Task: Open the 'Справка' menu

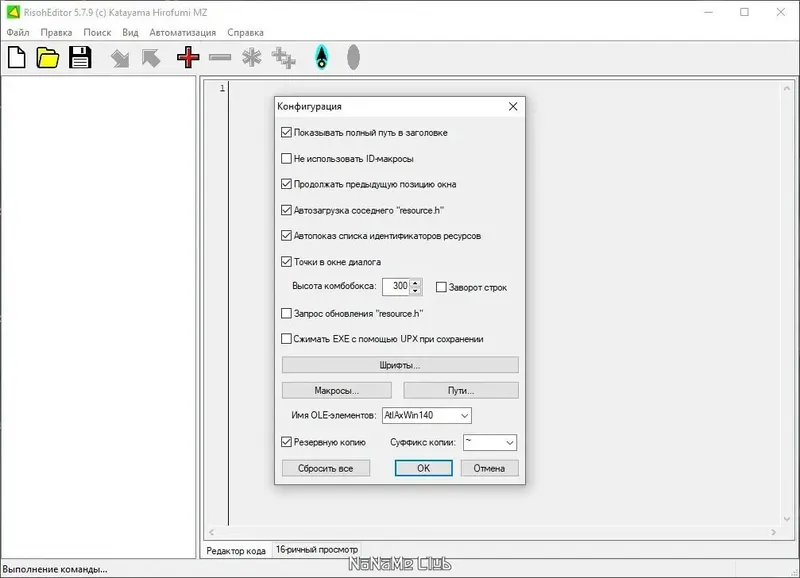Action: tap(243, 32)
